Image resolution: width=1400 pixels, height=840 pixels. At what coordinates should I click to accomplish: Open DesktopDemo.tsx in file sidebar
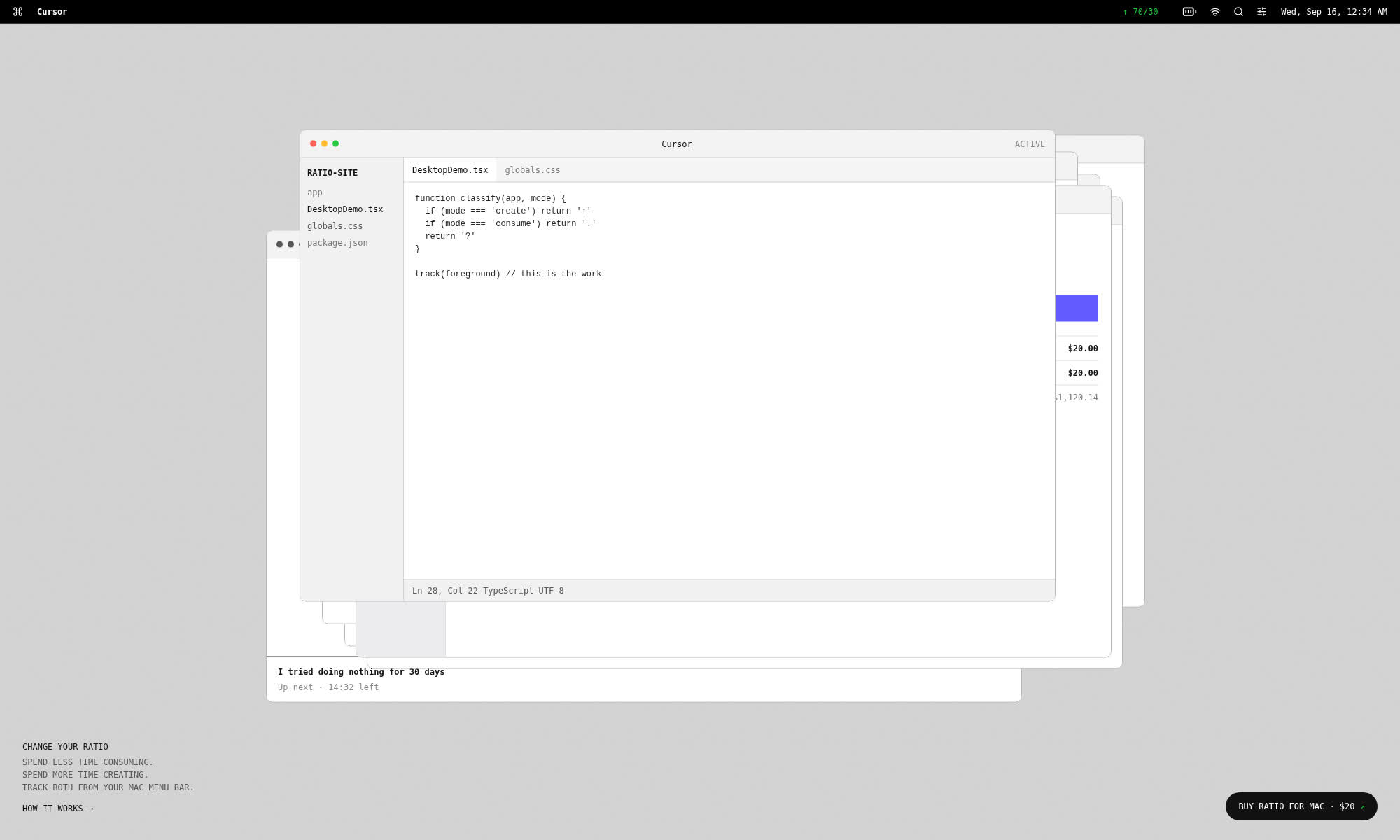(345, 209)
